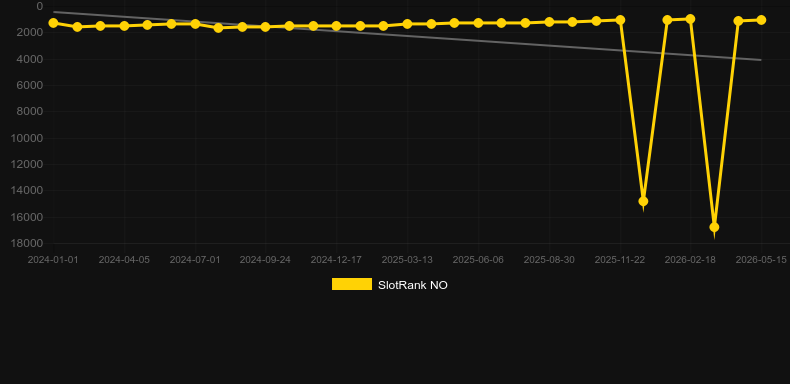Screen dimensions: 790x384
Task: Select the data point at 2024-07-01
Action: pyautogui.click(x=195, y=24)
